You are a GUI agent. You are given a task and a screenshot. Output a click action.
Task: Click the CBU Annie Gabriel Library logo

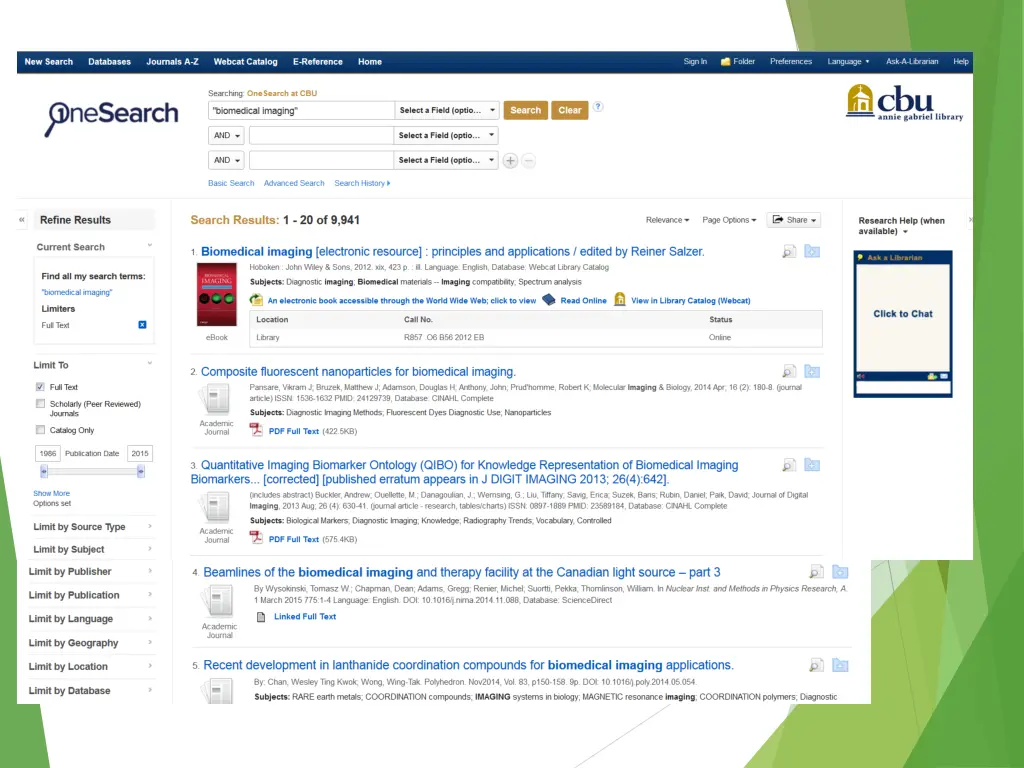click(904, 103)
